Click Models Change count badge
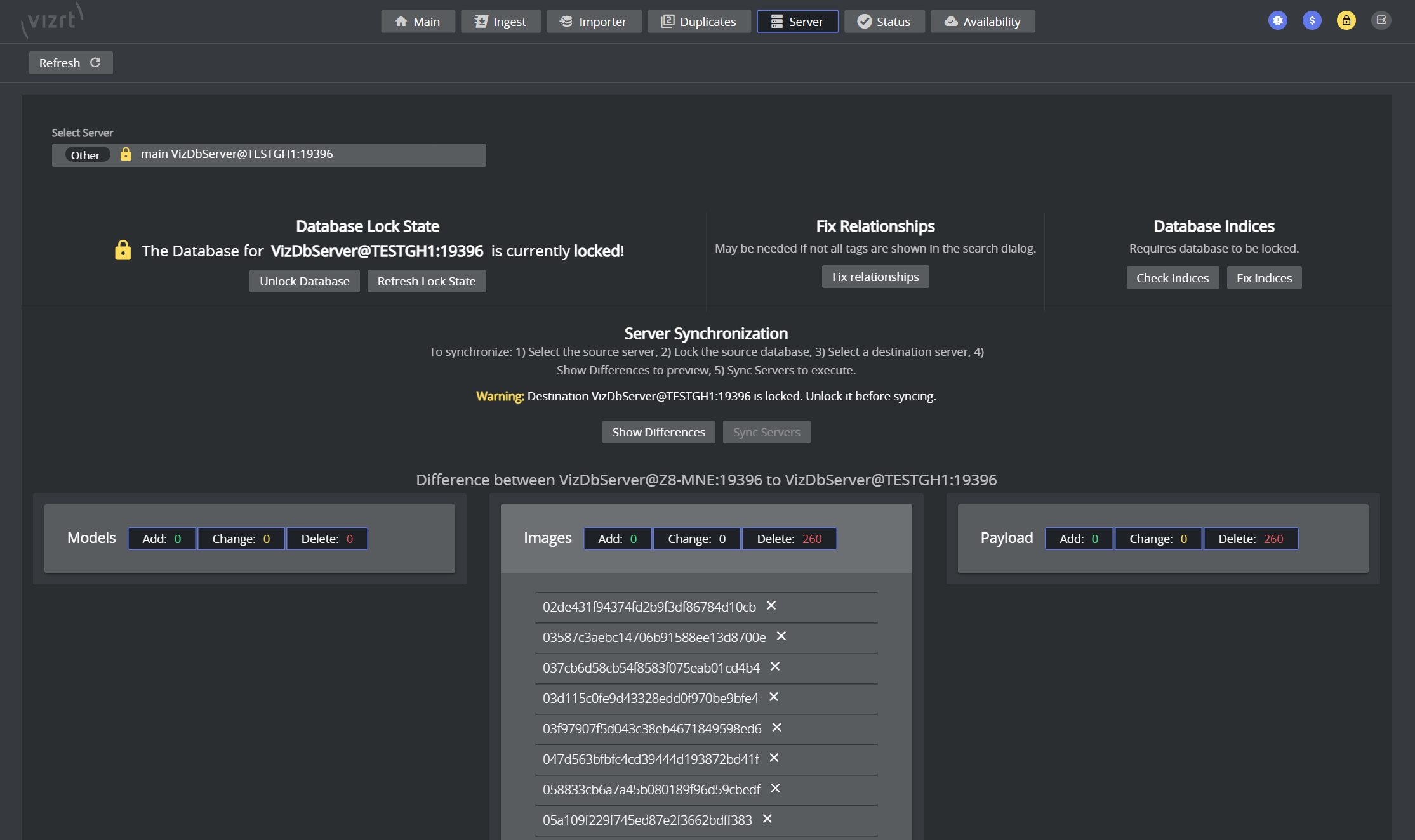Image resolution: width=1415 pixels, height=840 pixels. [241, 539]
